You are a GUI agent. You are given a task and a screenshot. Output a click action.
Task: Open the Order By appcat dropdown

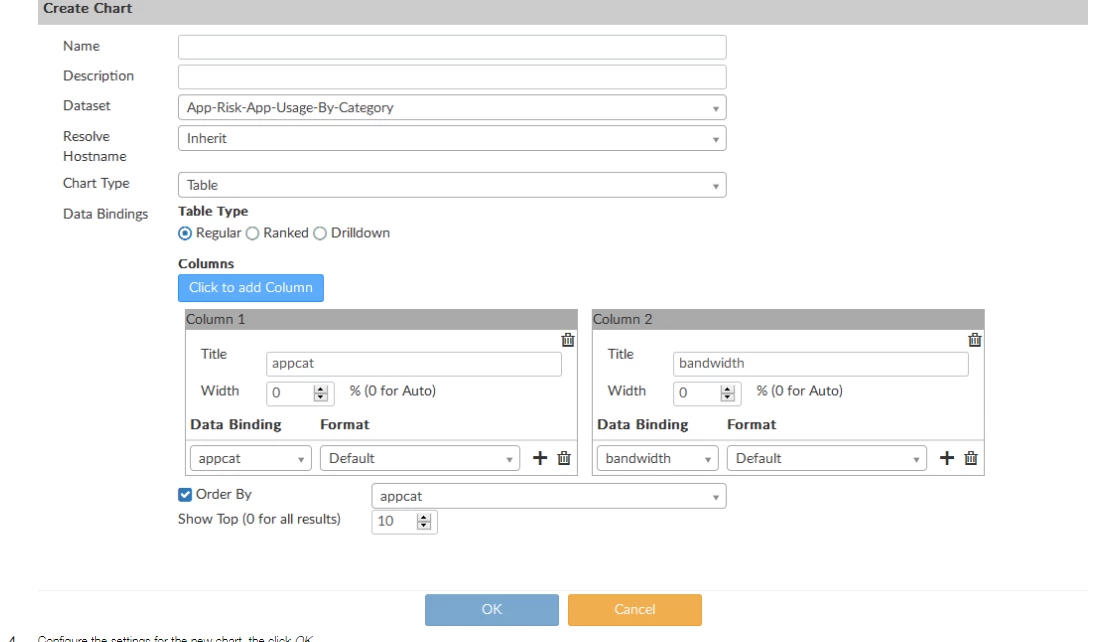point(549,496)
